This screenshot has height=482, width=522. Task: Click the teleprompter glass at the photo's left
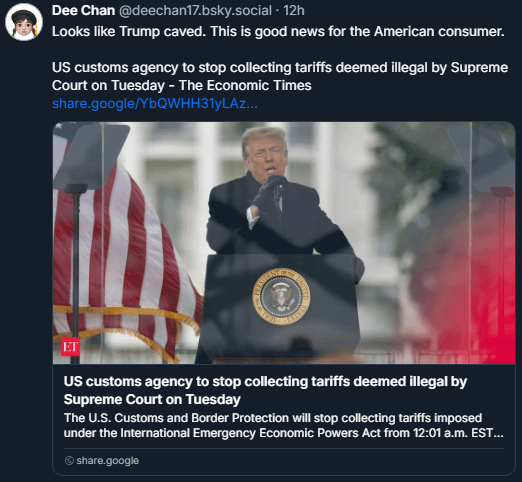click(91, 153)
